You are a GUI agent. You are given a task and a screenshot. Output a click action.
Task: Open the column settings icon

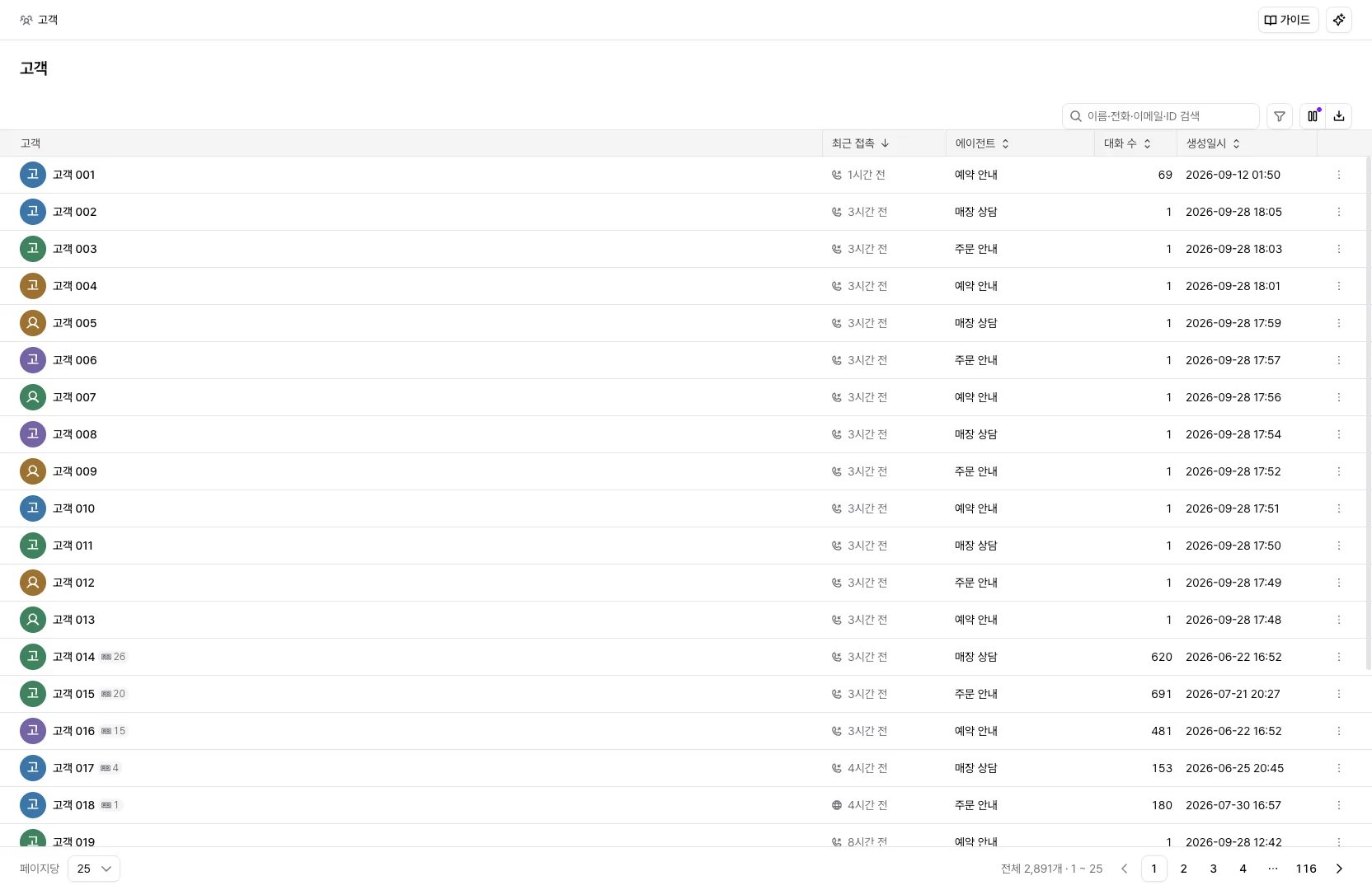[x=1313, y=116]
